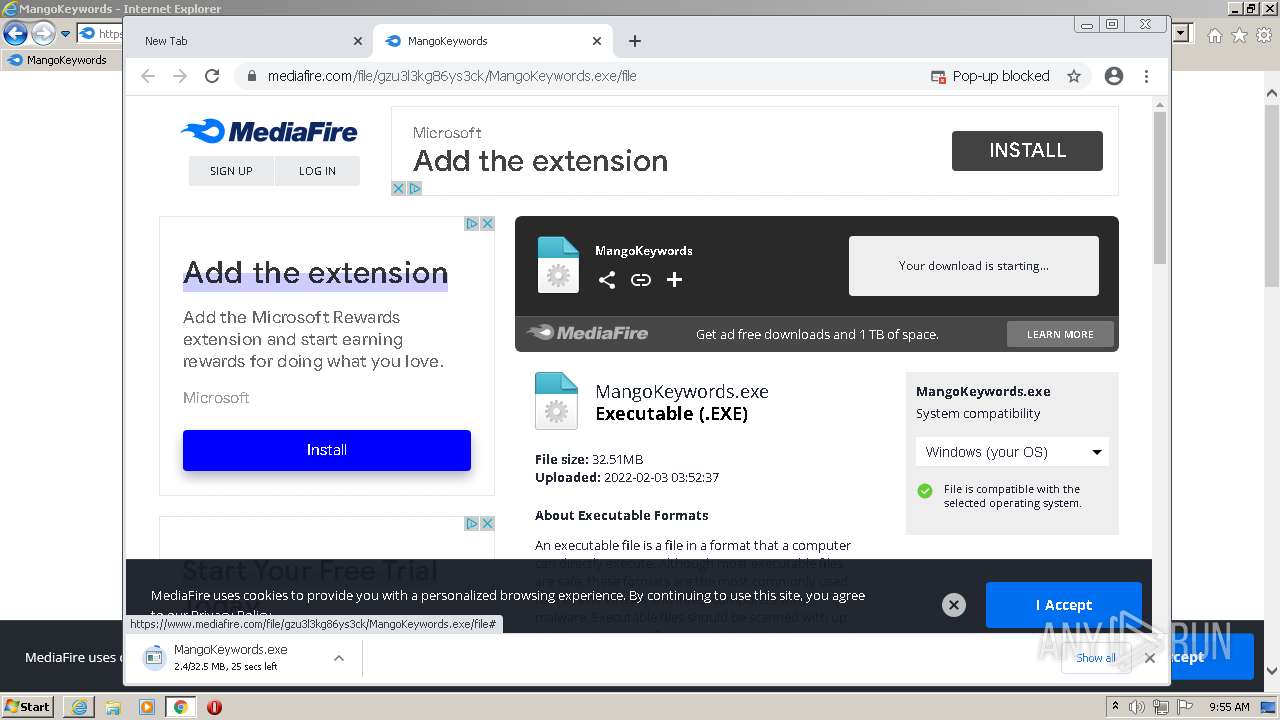Click the Add the extension ad headline

click(x=316, y=273)
